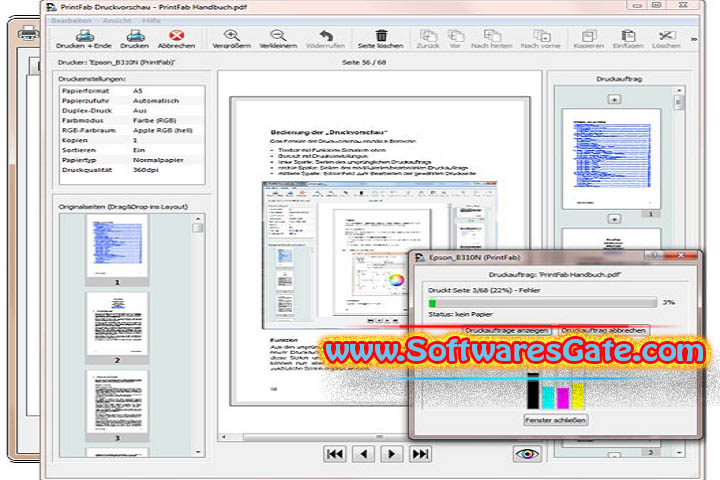The width and height of the screenshot is (720, 480).
Task: Select the Kopien setting row
Action: tap(132, 140)
